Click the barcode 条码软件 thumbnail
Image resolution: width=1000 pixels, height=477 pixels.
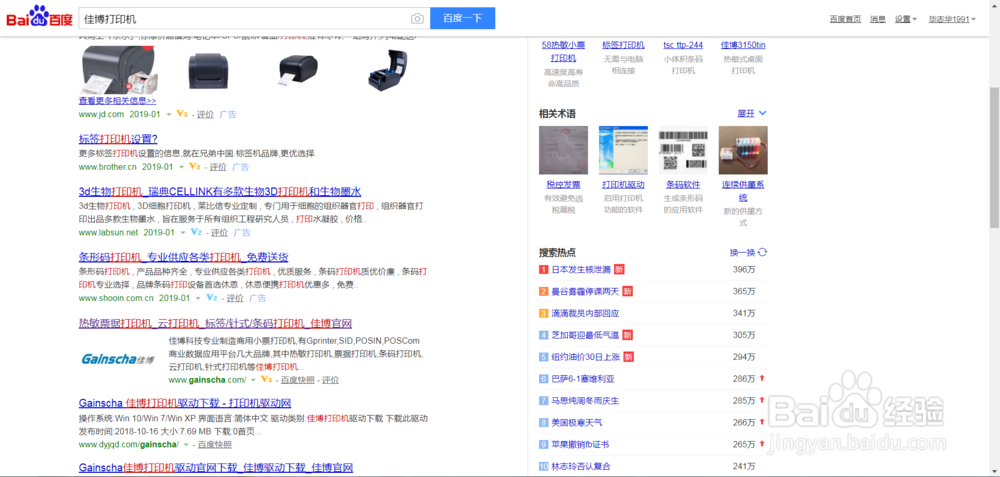click(x=683, y=150)
